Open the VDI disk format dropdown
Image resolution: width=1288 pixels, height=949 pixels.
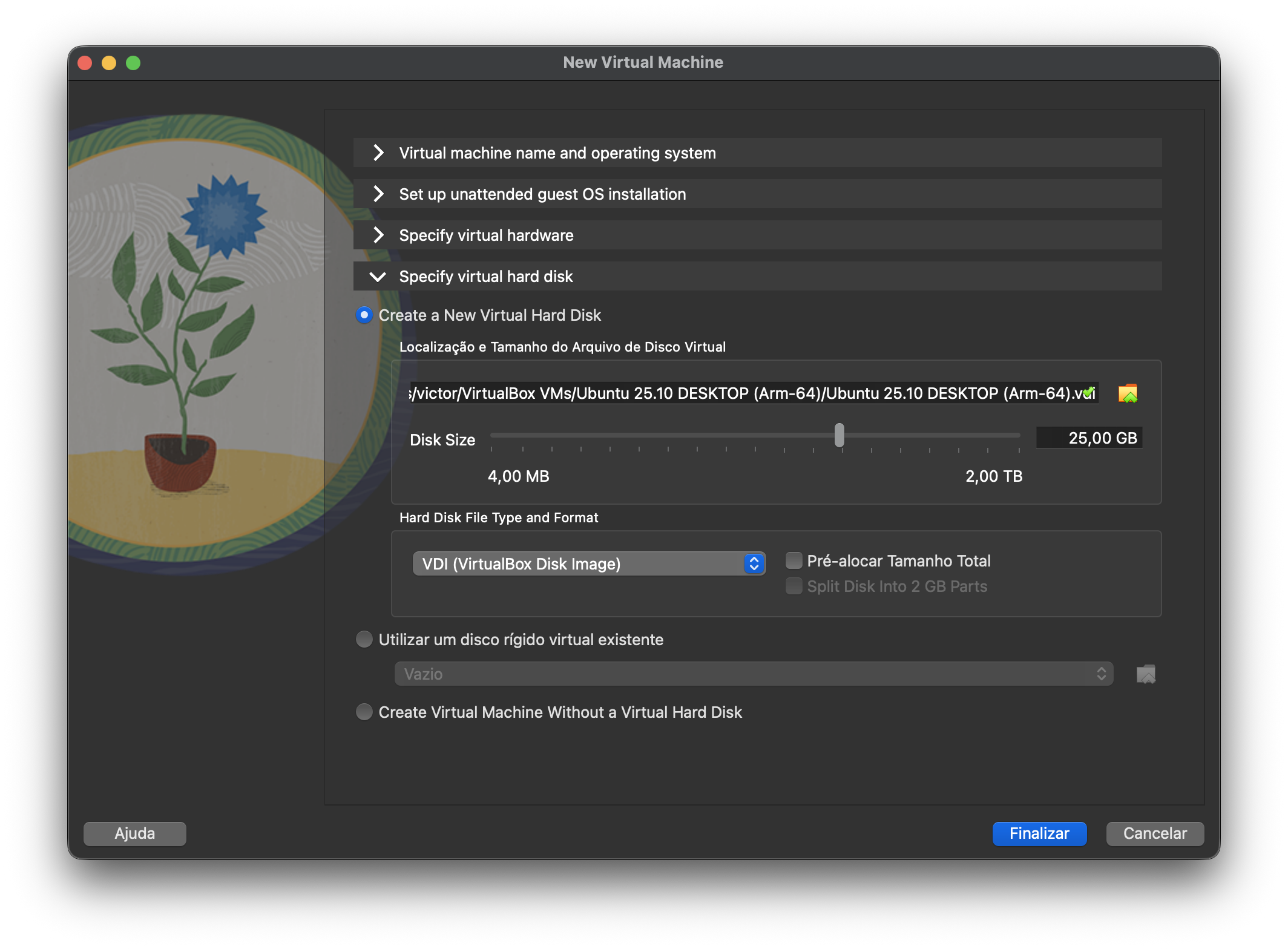588,564
